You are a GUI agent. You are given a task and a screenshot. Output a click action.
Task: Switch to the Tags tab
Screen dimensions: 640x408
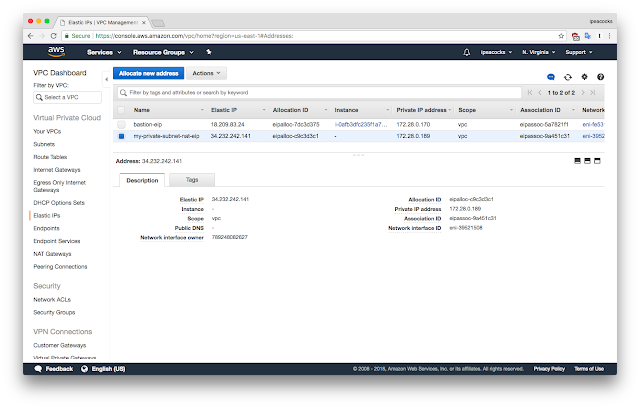pyautogui.click(x=192, y=180)
